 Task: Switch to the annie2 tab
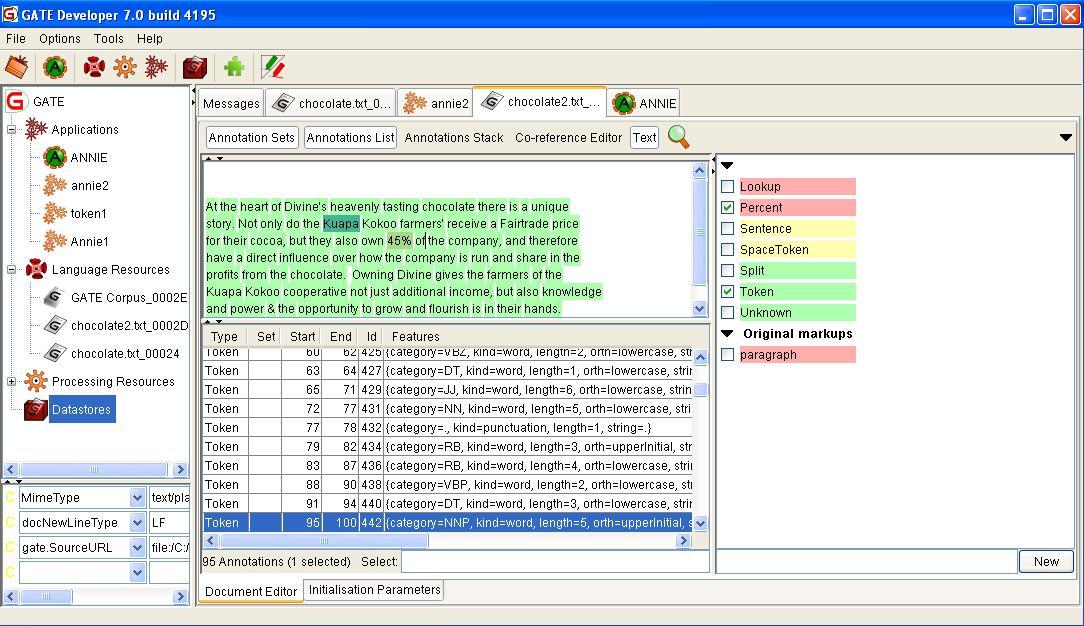coord(435,103)
